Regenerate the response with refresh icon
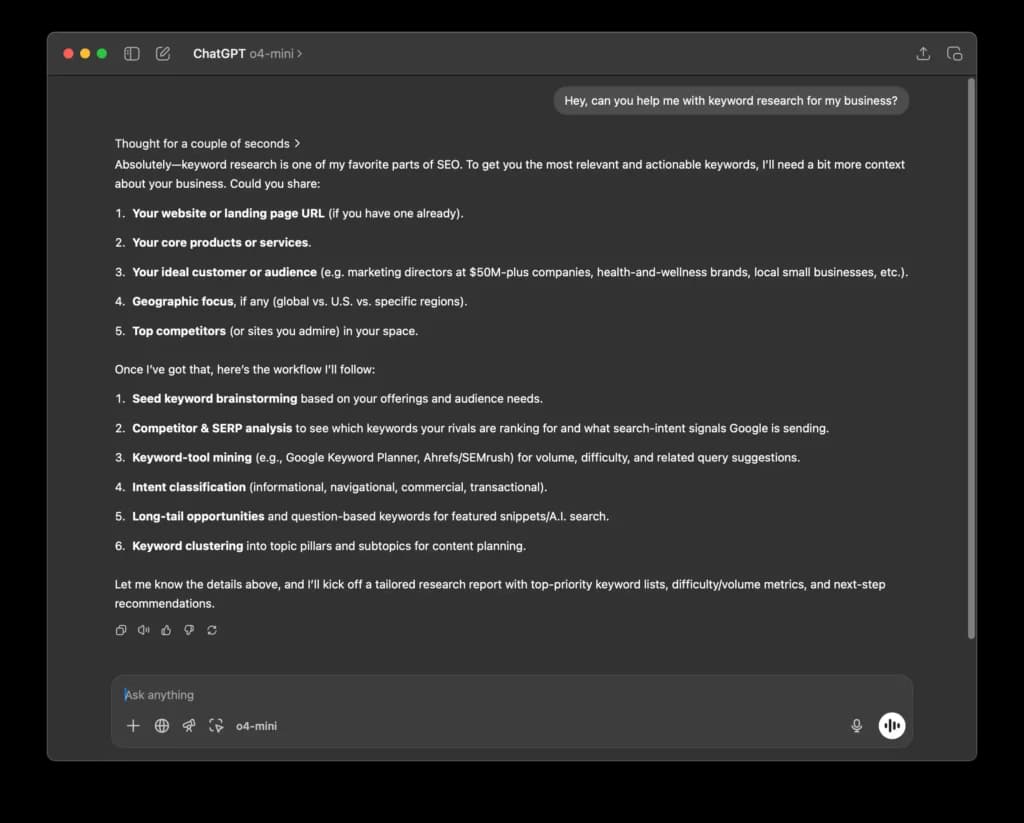Viewport: 1024px width, 823px height. (212, 630)
